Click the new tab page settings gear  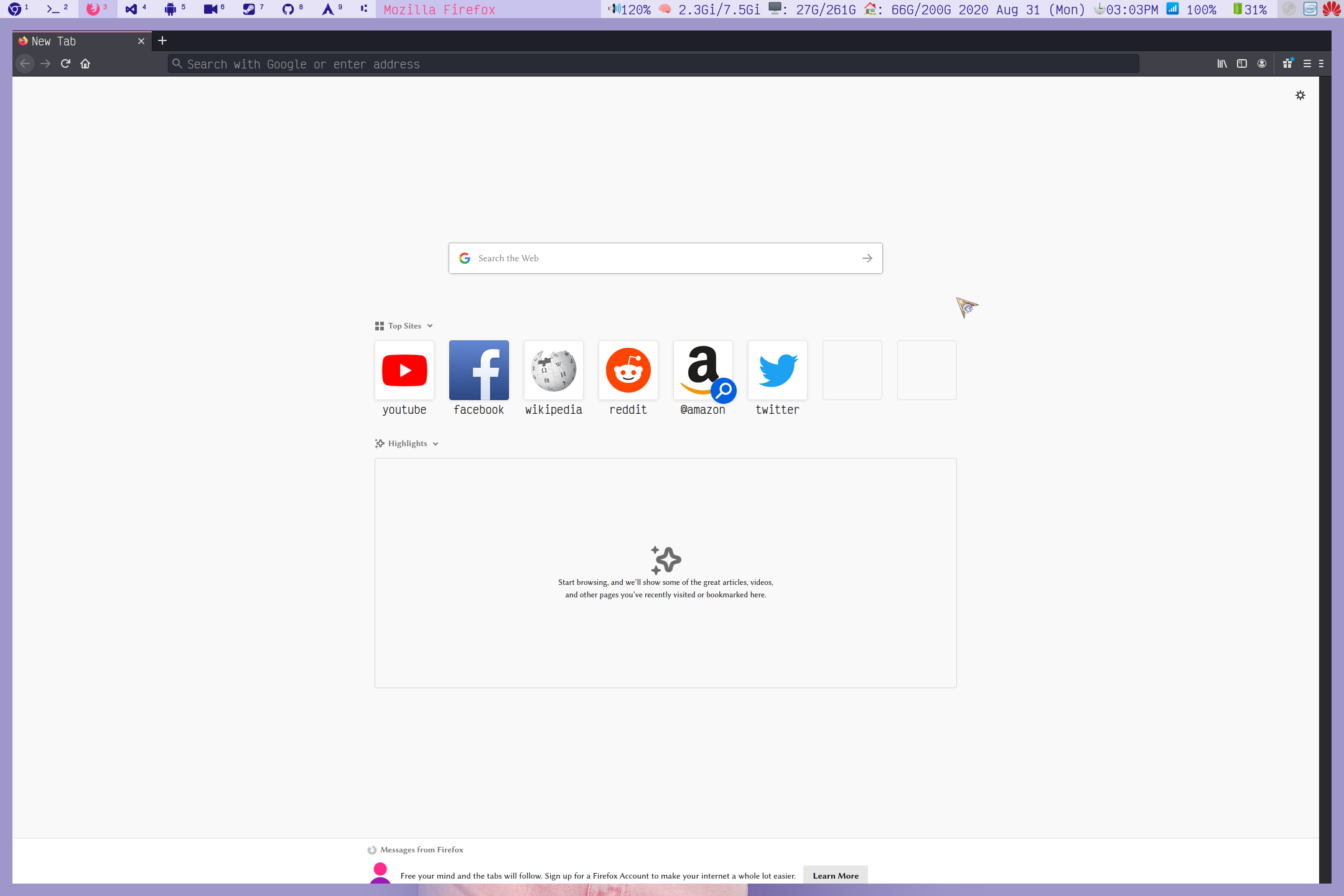tap(1300, 95)
